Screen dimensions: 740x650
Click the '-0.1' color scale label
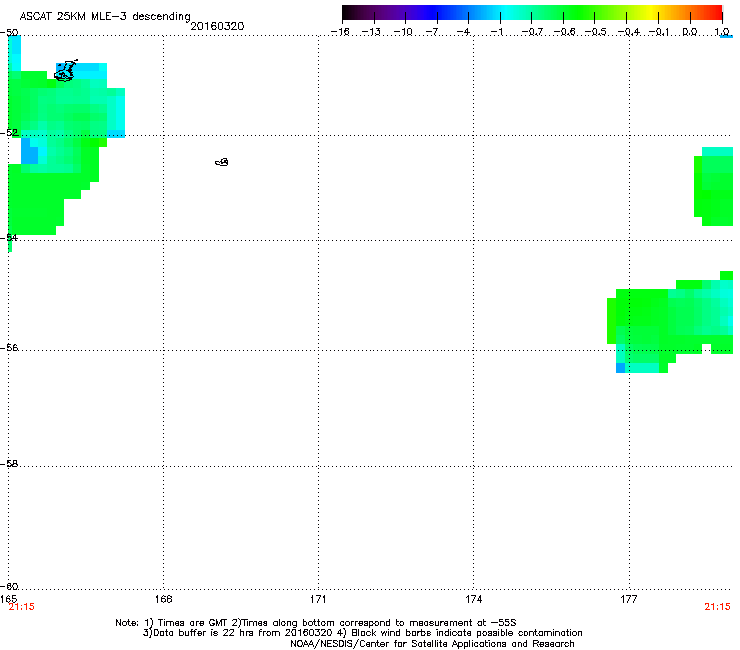[659, 32]
